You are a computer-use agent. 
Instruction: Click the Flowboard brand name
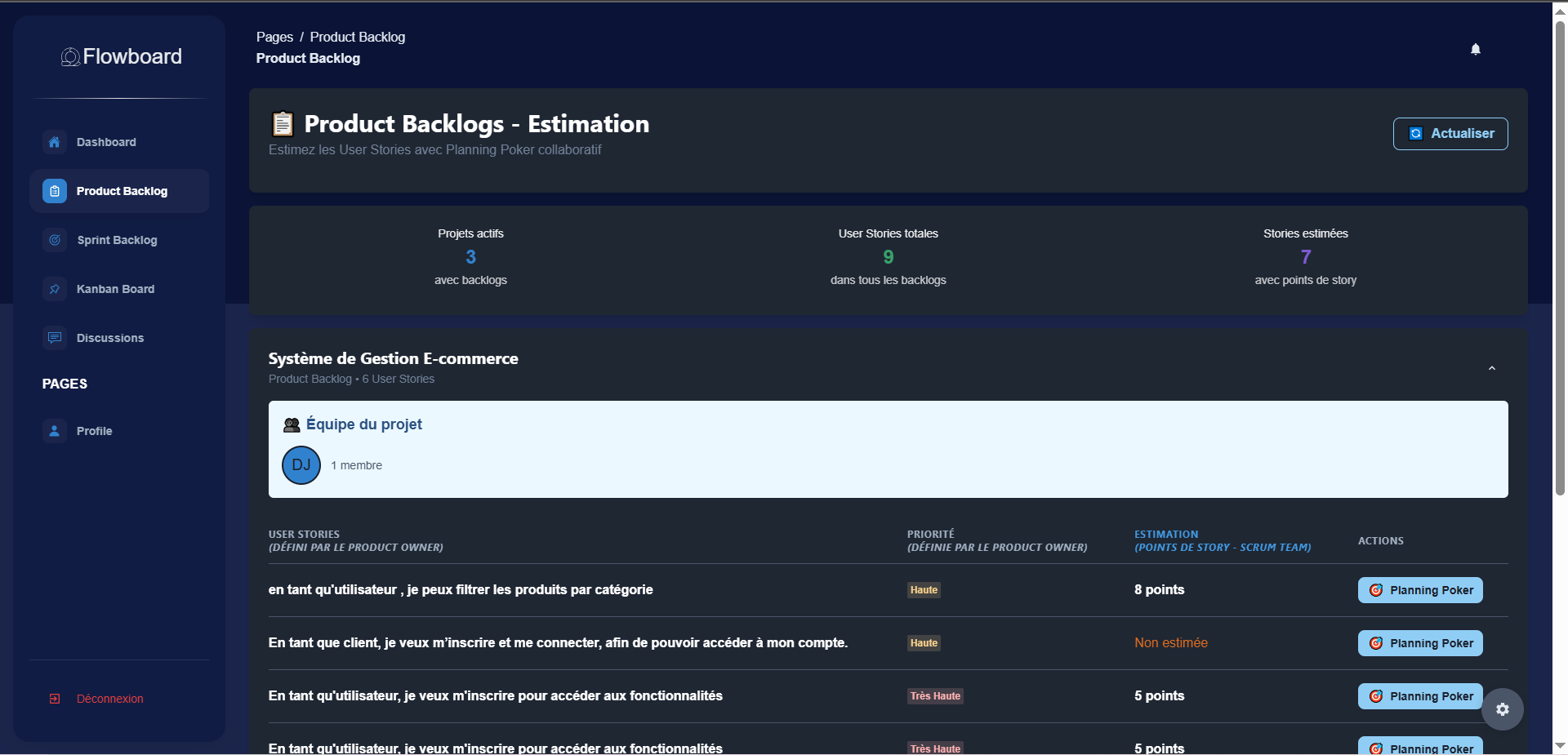[x=132, y=56]
